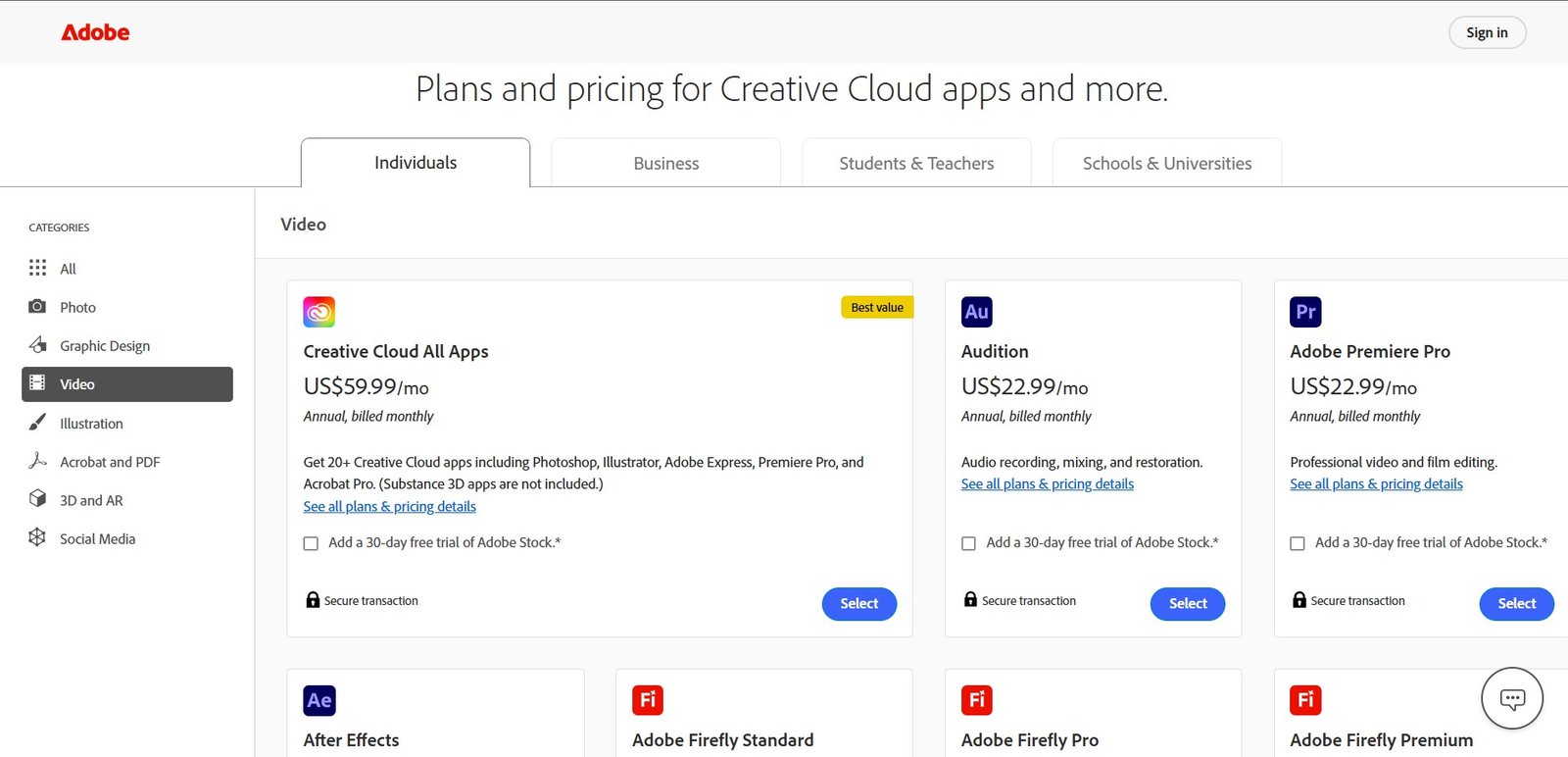Click the Creative Cloud secure transaction lock icon
Screen dimensions: 1568x757
coord(313,600)
